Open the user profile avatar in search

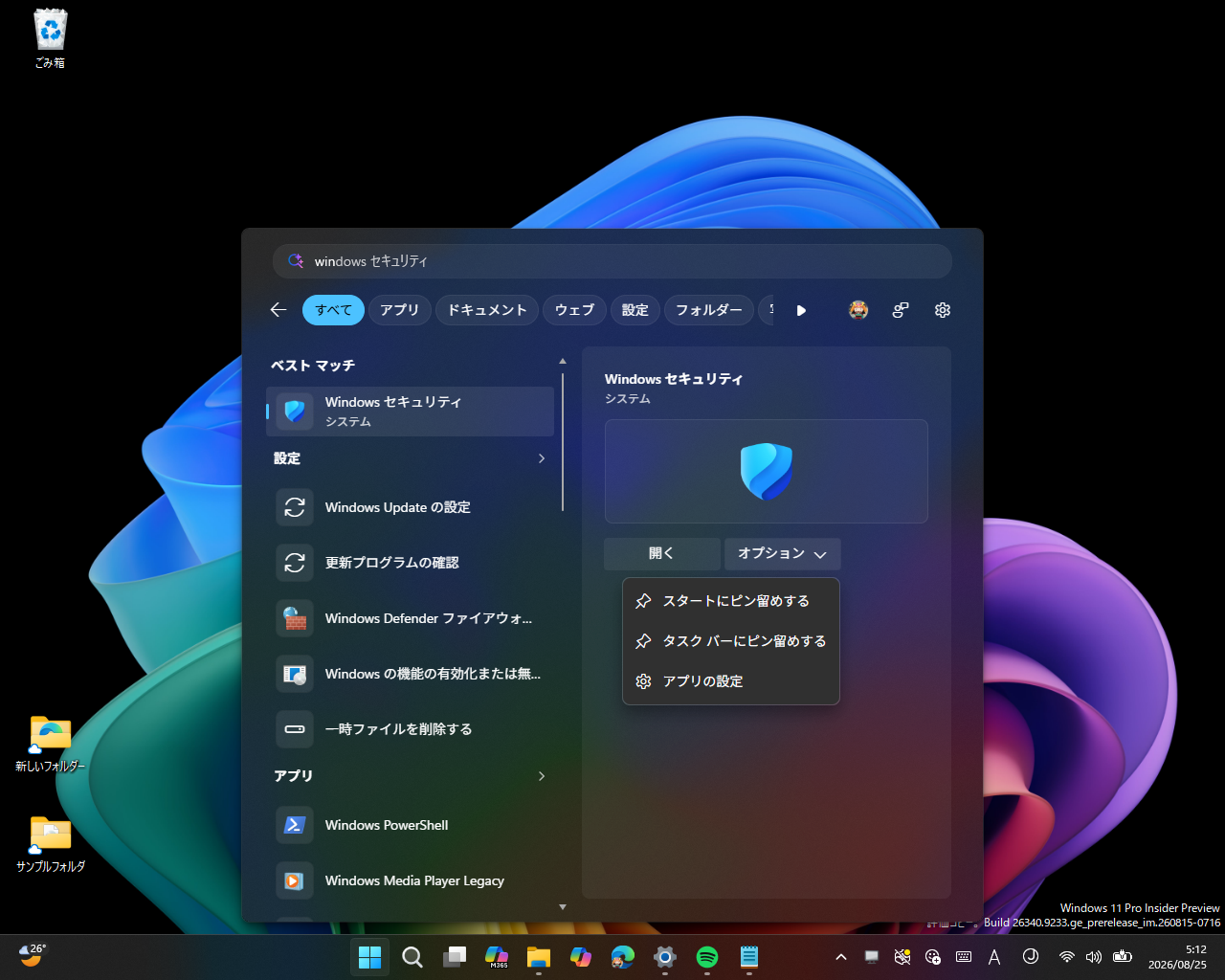pos(858,310)
